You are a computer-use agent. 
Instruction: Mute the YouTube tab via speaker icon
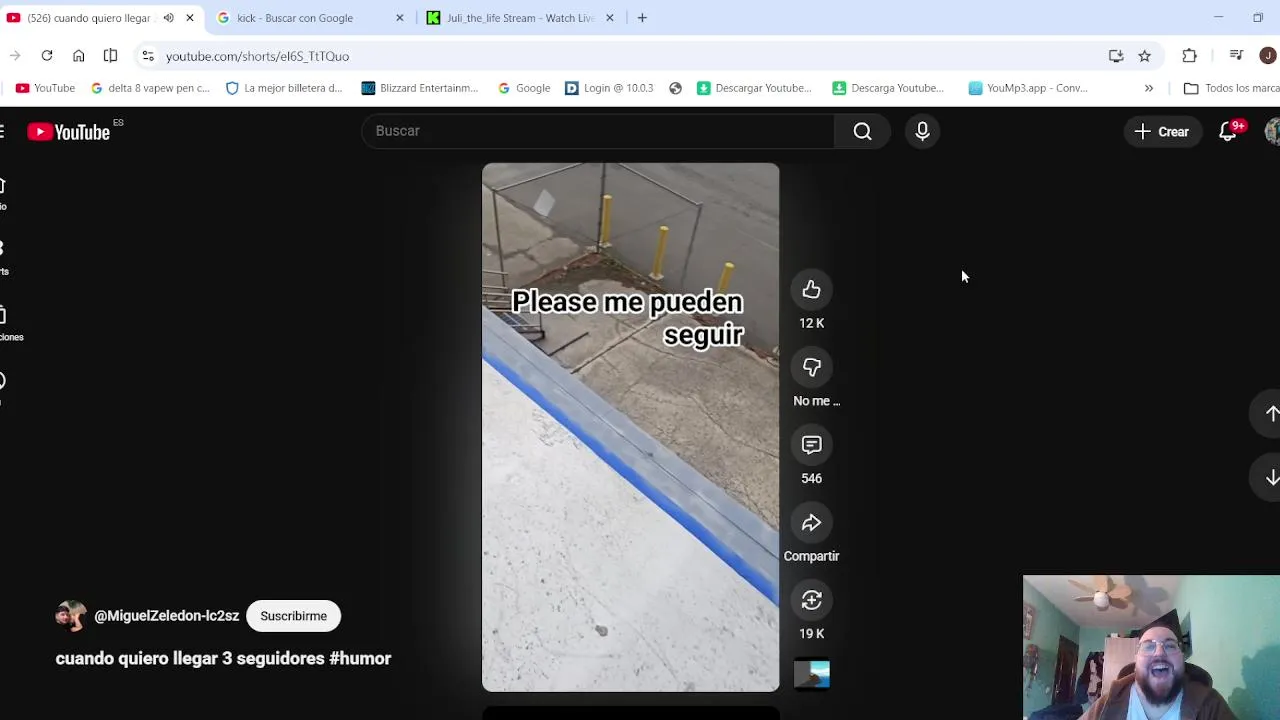click(168, 18)
